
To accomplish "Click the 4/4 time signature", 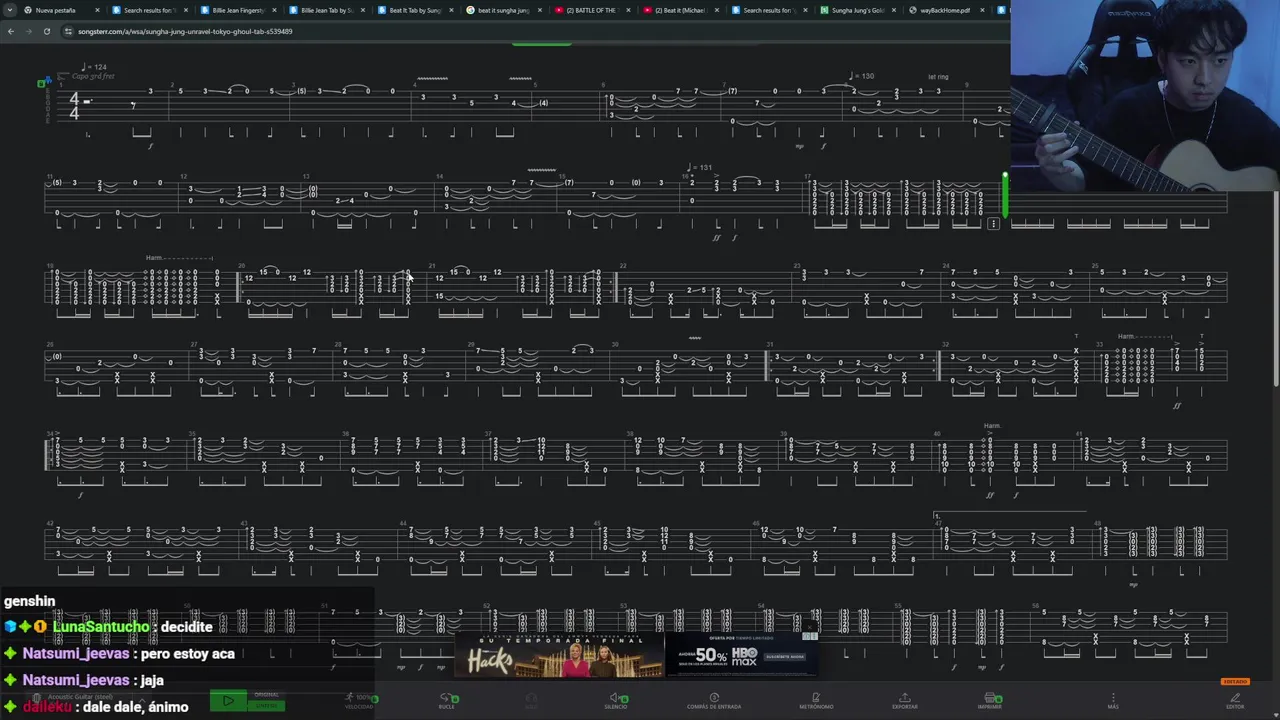I will [74, 106].
